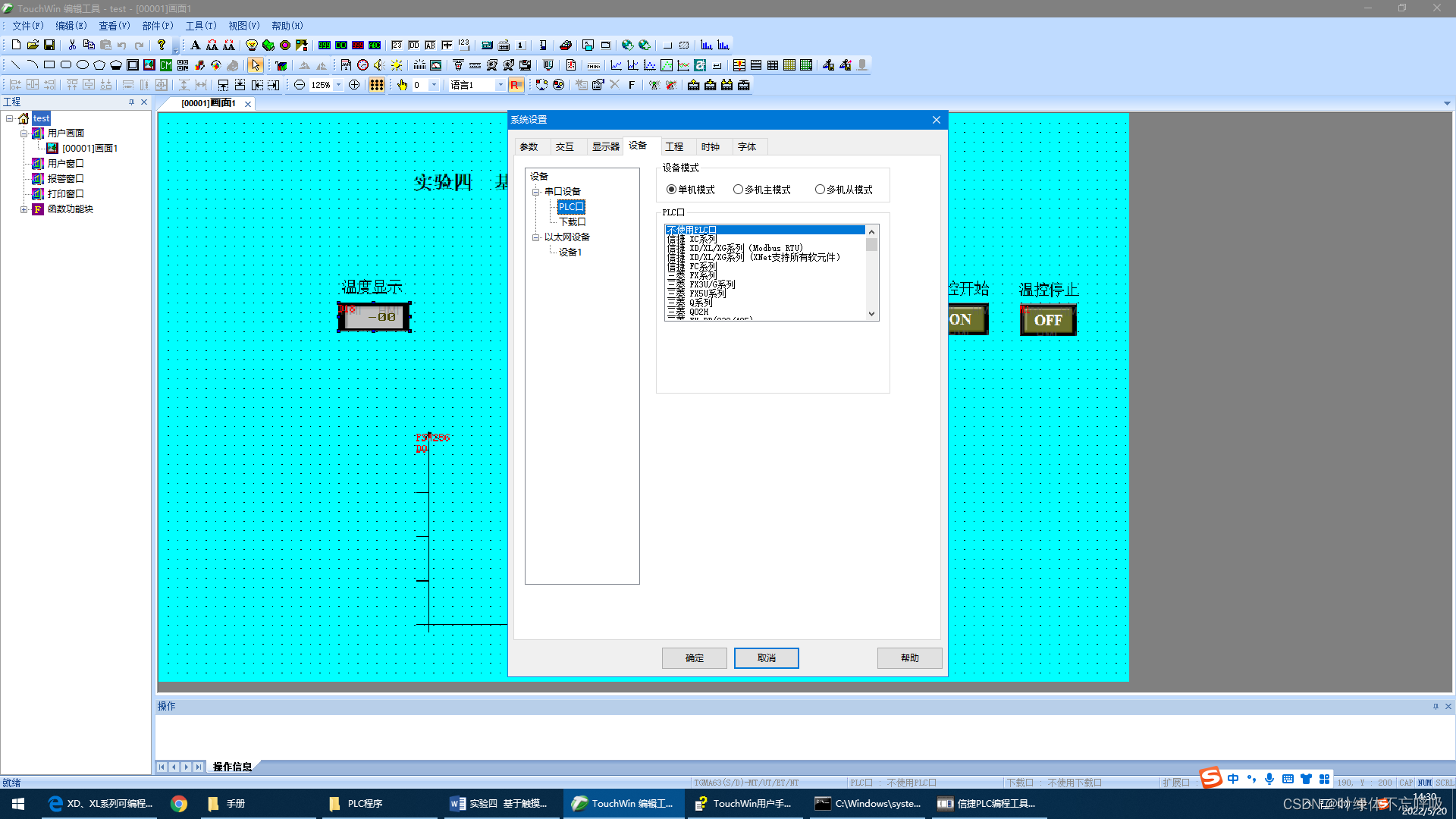
Task: Open the 工具(T) menu
Action: tap(200, 26)
